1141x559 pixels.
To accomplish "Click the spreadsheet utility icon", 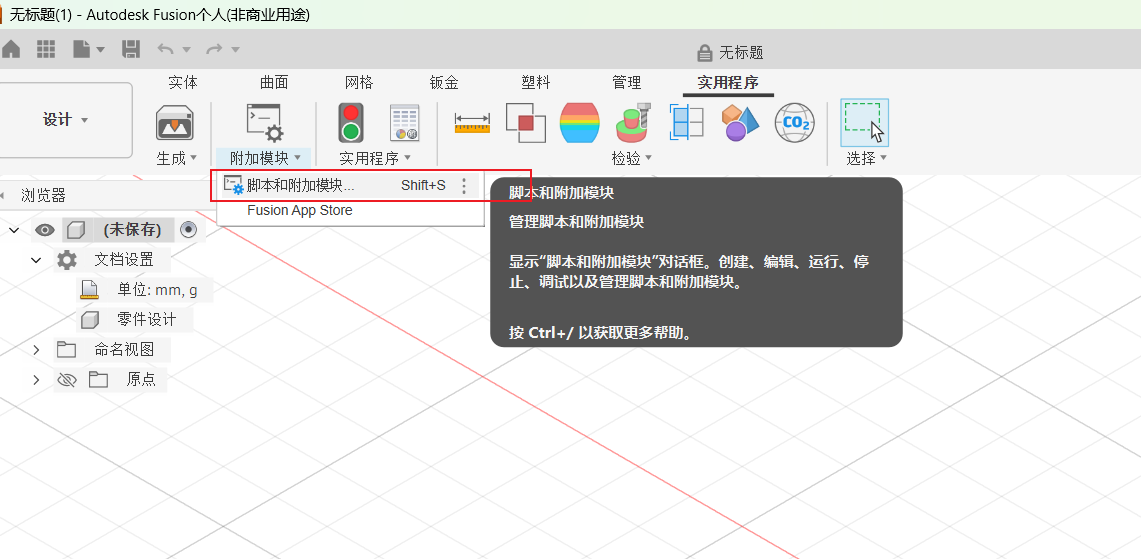I will tap(405, 122).
